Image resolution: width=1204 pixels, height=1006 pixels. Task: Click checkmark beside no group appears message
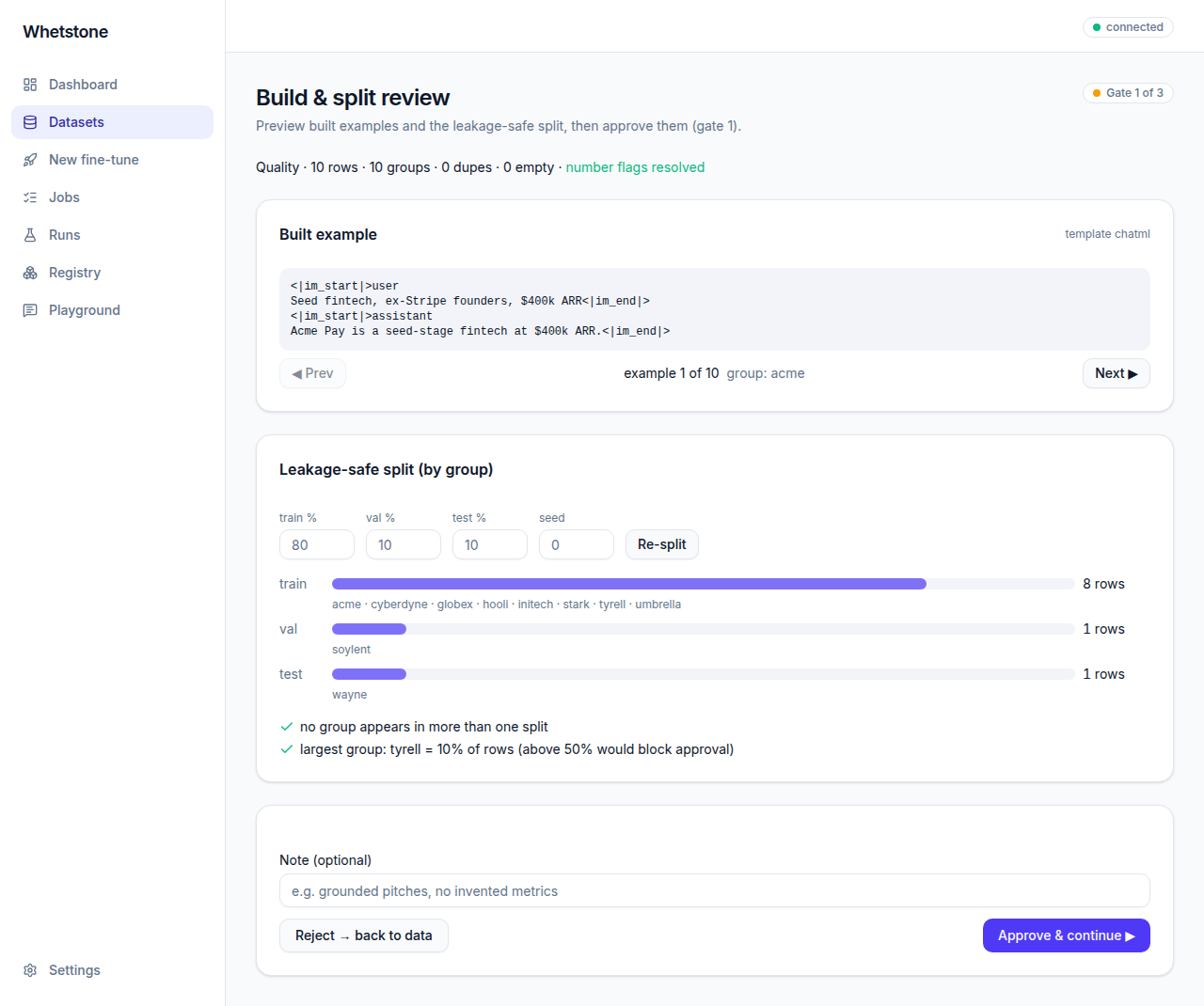287,727
